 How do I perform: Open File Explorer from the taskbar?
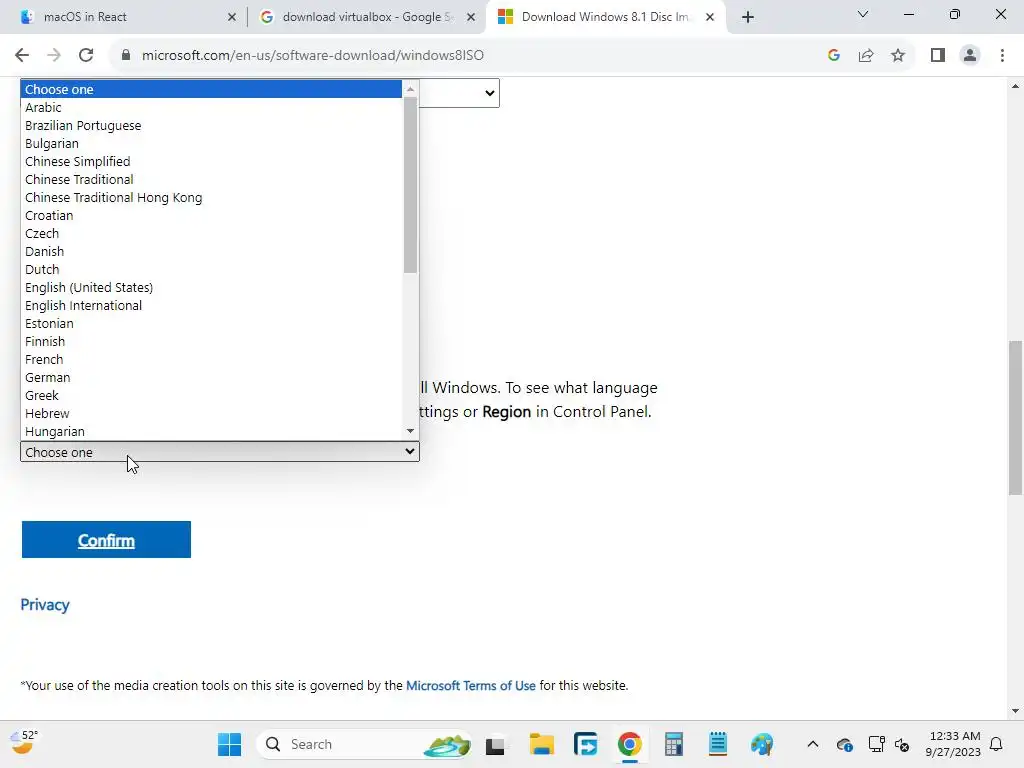click(541, 744)
